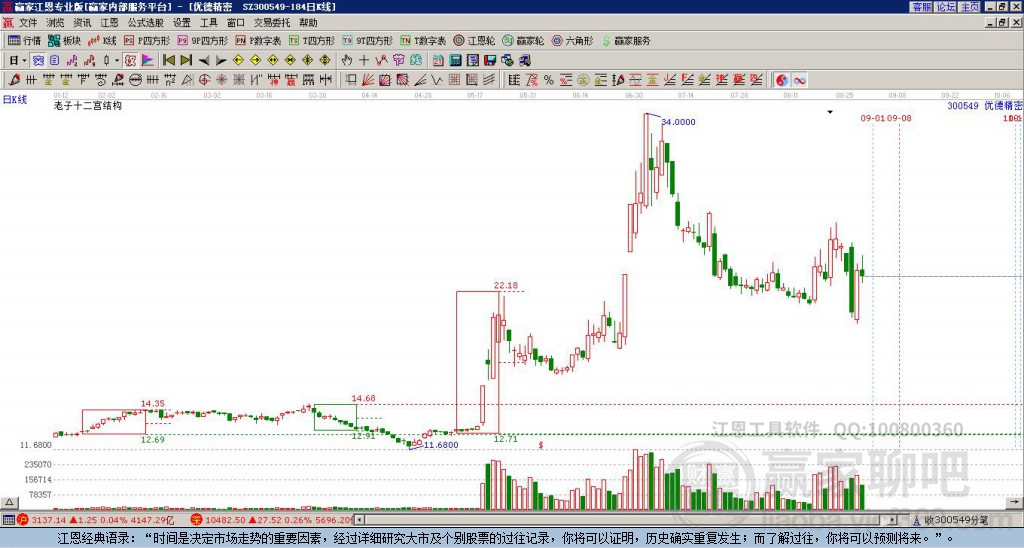The height and width of the screenshot is (548, 1024).
Task: Open the 工具 menu
Action: point(209,23)
